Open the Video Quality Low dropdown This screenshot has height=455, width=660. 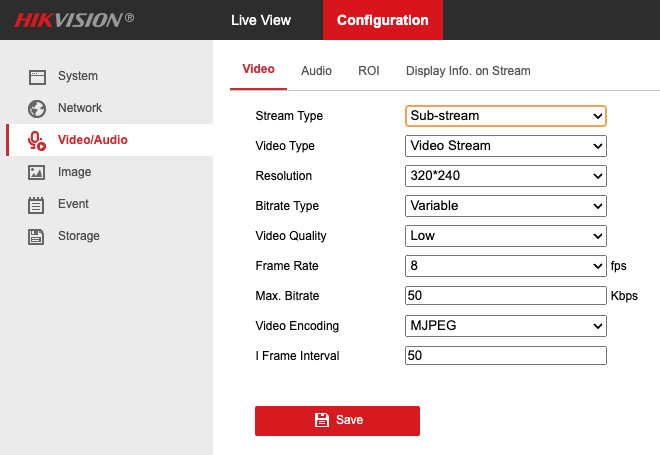click(x=506, y=236)
